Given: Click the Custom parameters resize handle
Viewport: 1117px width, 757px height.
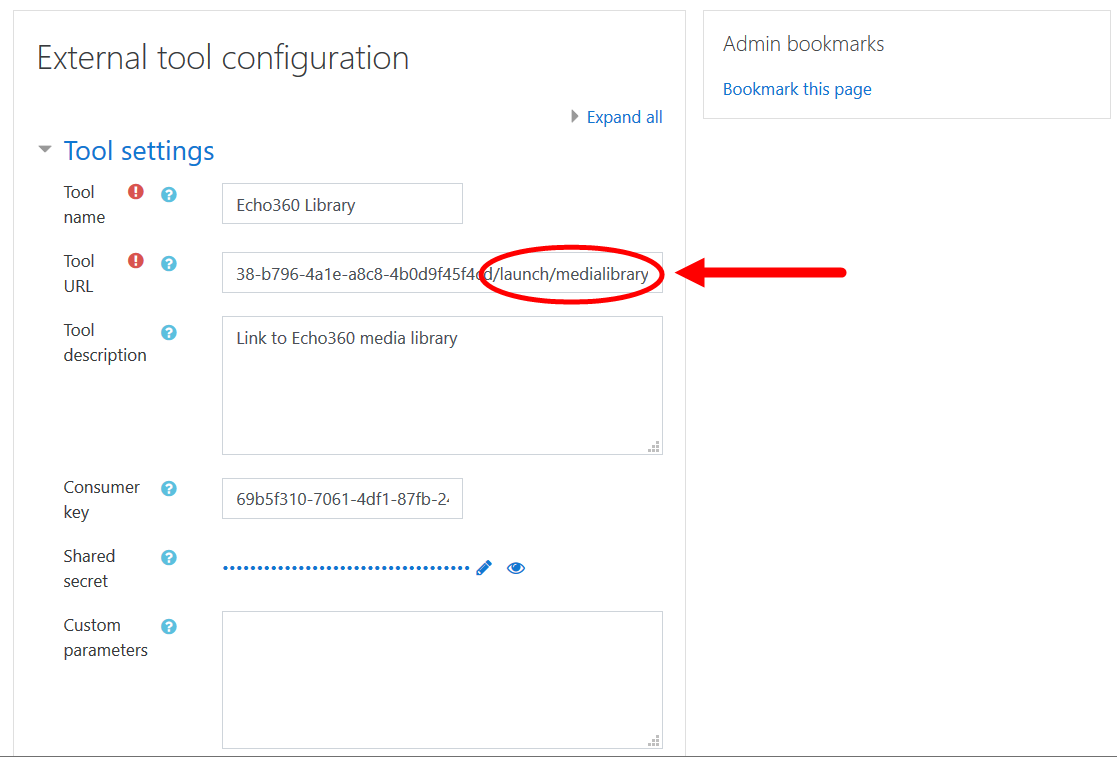Looking at the screenshot, I should 653,741.
